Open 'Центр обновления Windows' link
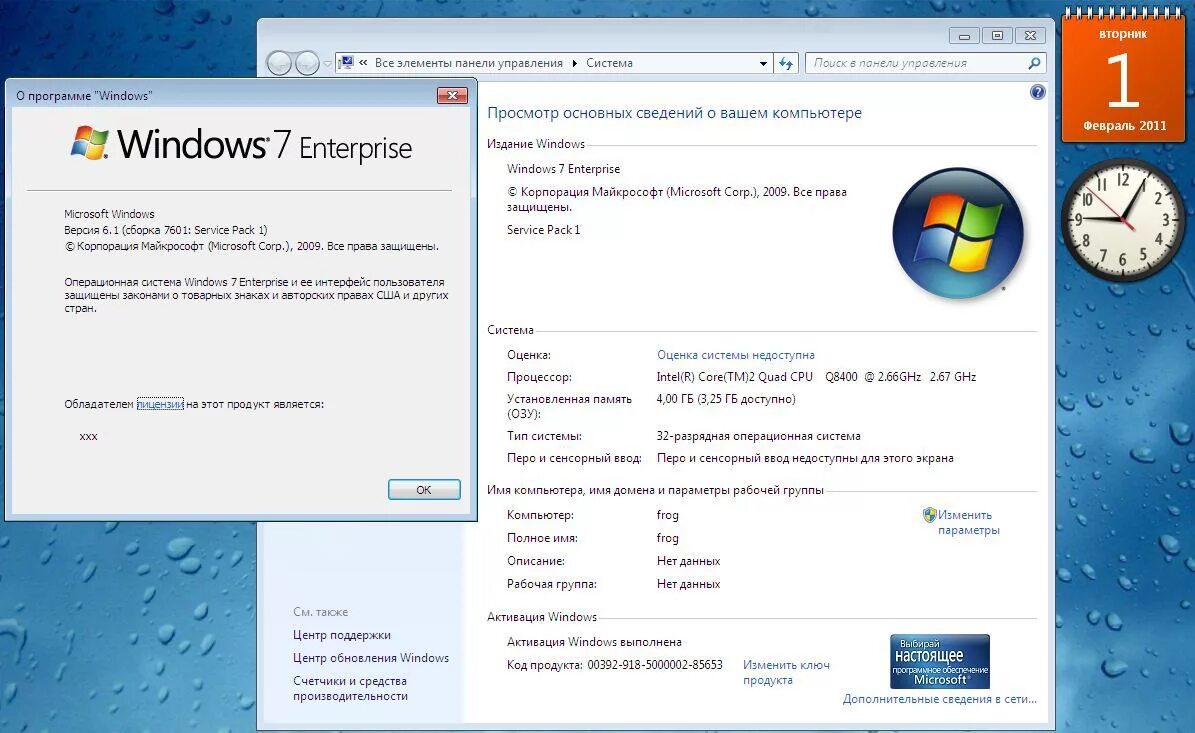The width and height of the screenshot is (1195, 733). click(371, 658)
